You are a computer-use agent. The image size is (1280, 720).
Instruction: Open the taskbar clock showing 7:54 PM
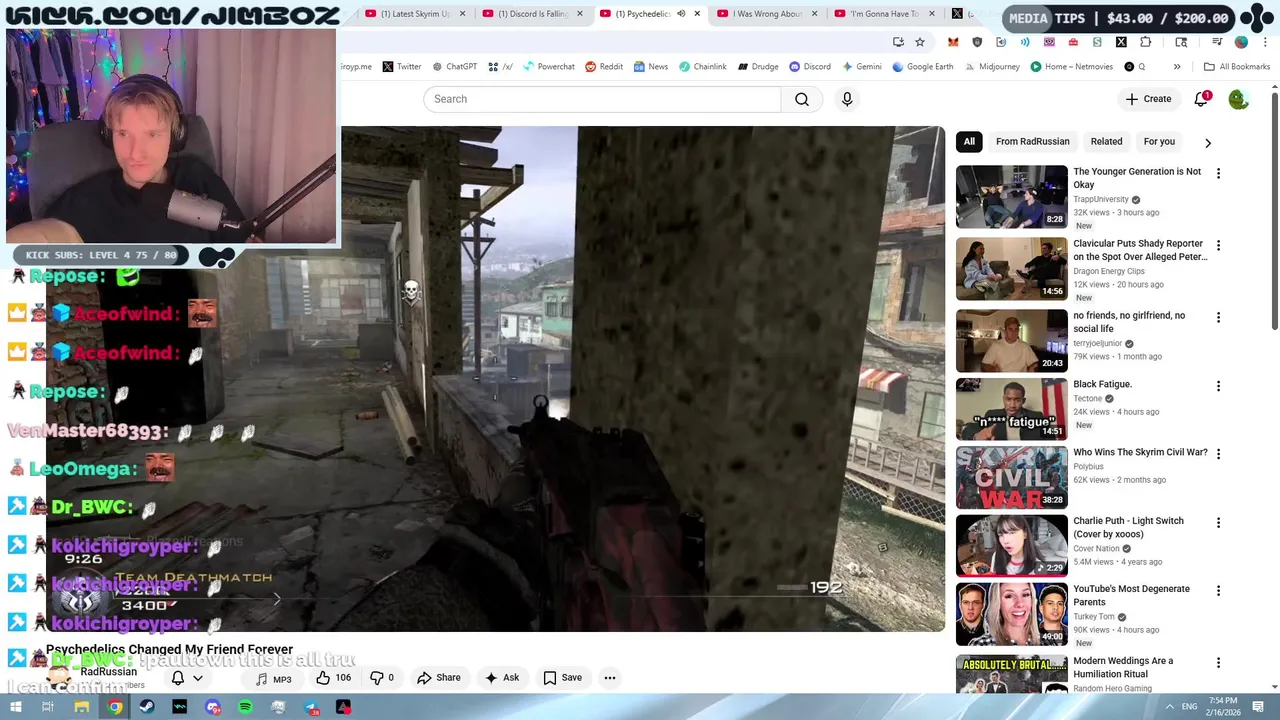point(1222,707)
